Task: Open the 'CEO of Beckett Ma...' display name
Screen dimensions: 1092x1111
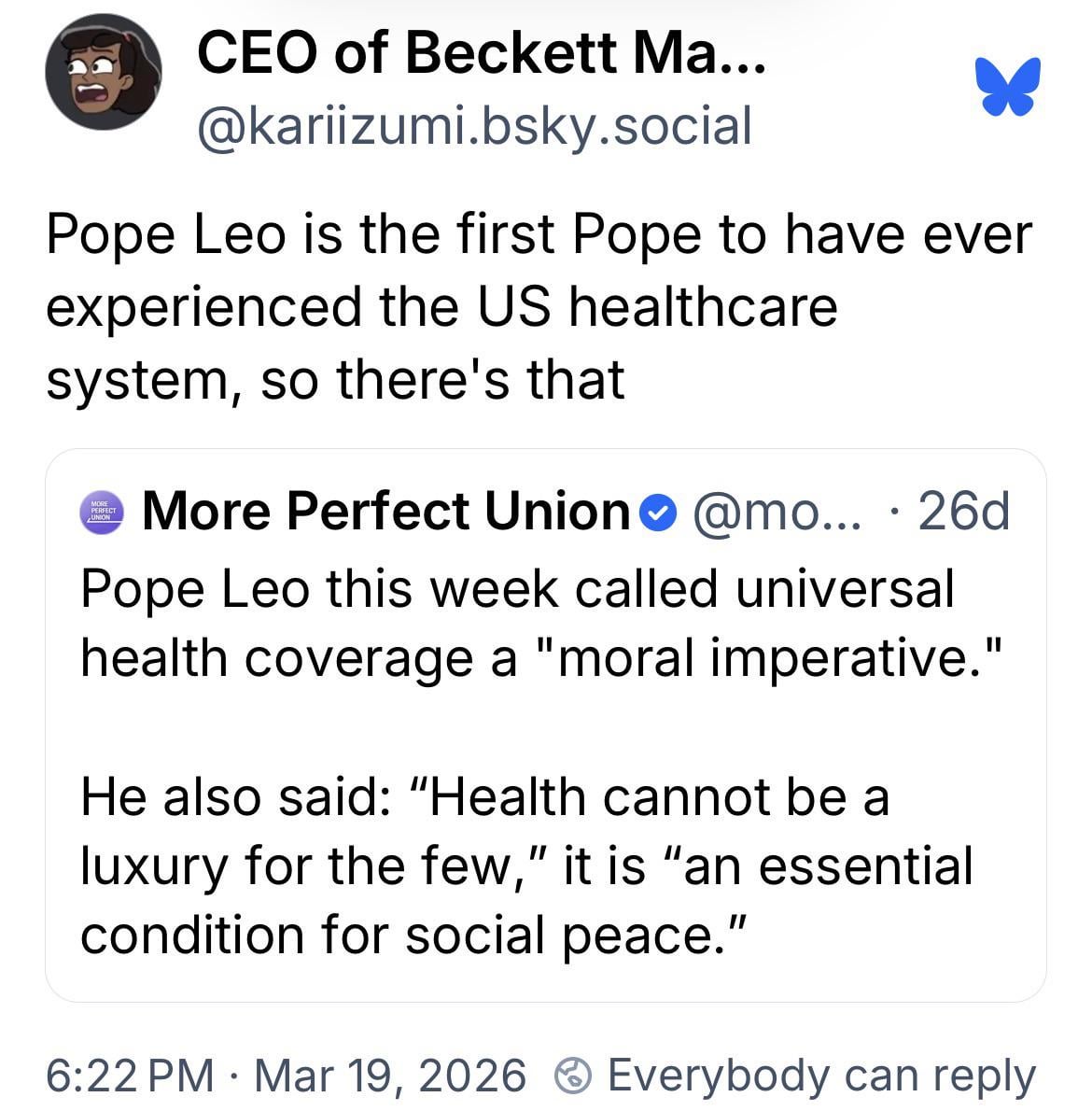Action: click(x=480, y=55)
